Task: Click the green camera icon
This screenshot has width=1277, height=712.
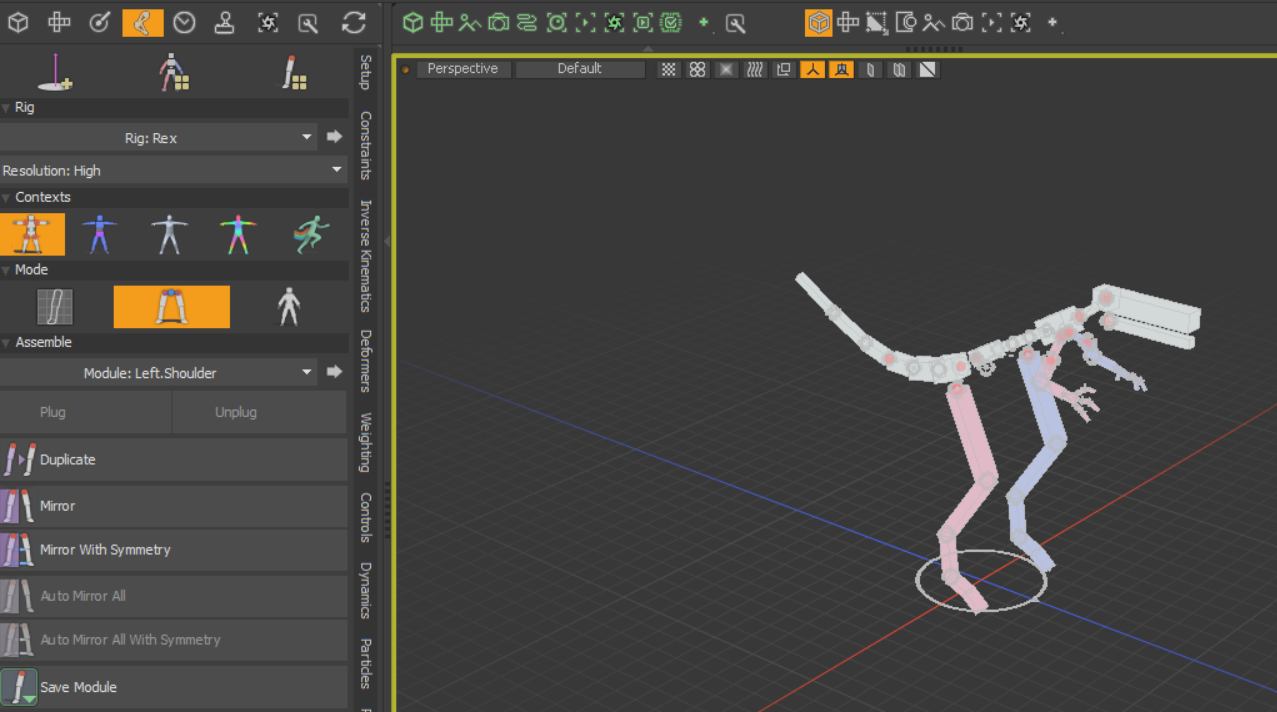Action: [499, 22]
